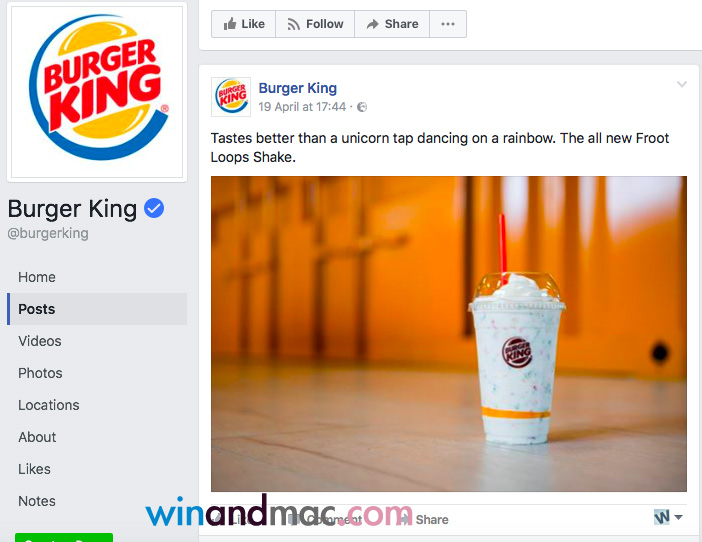Open the post-as identity dropdown arrow

pyautogui.click(x=678, y=517)
